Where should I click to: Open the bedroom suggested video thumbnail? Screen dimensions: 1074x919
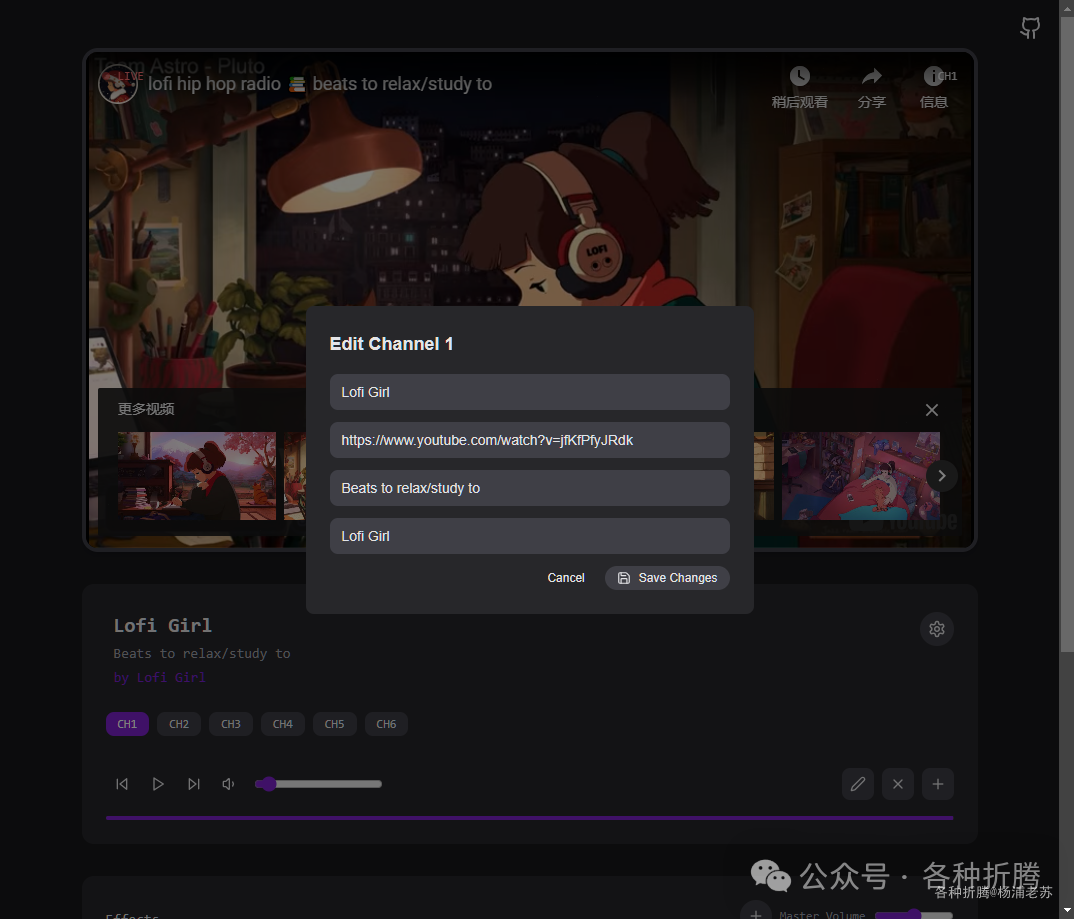860,475
